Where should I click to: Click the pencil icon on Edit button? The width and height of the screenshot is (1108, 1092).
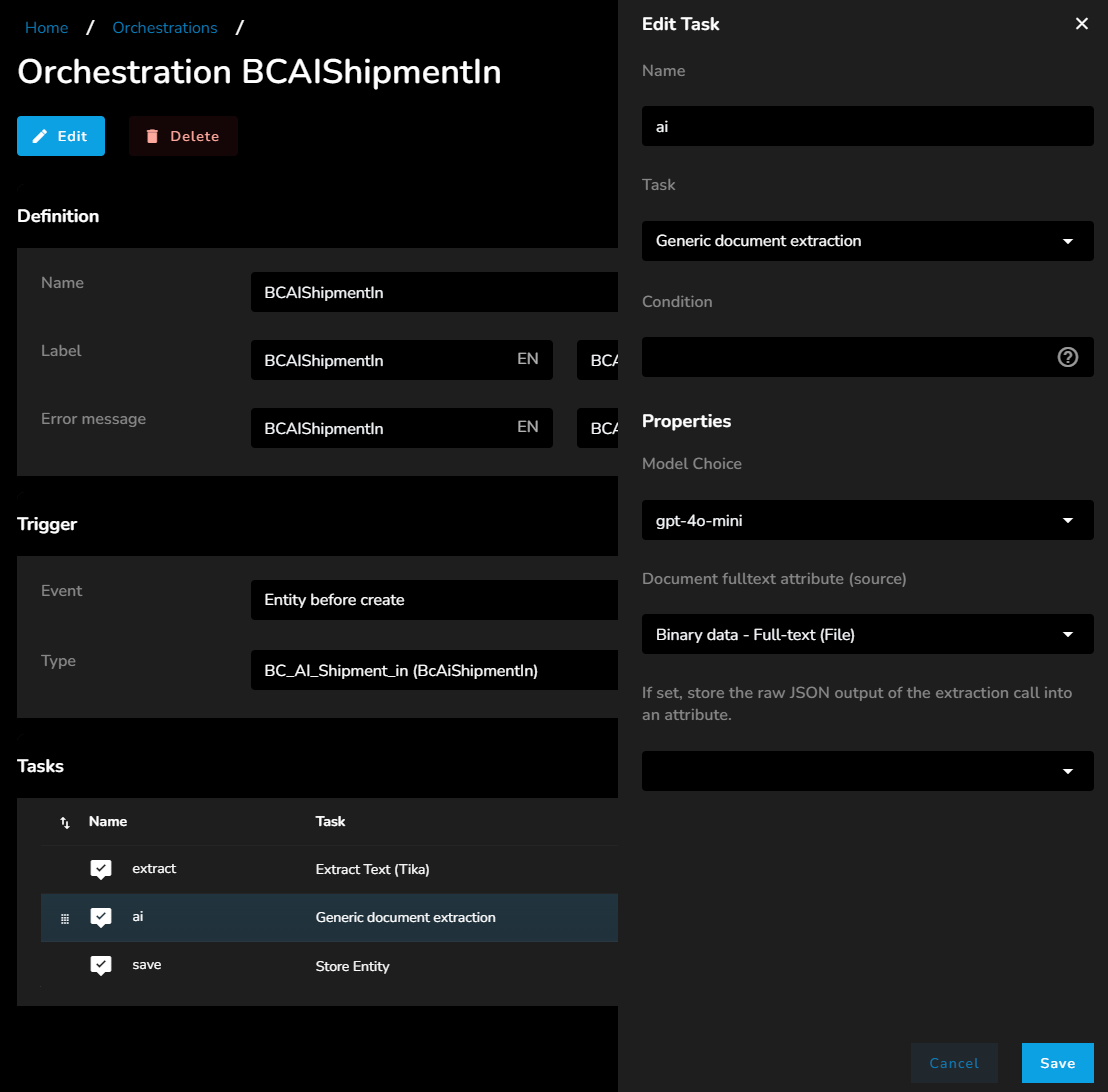tap(40, 136)
